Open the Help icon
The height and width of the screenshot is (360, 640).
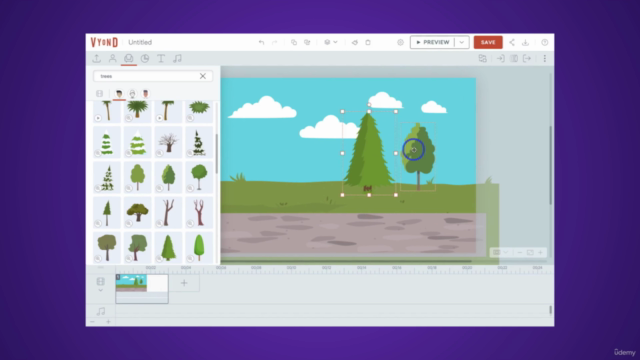(x=544, y=42)
